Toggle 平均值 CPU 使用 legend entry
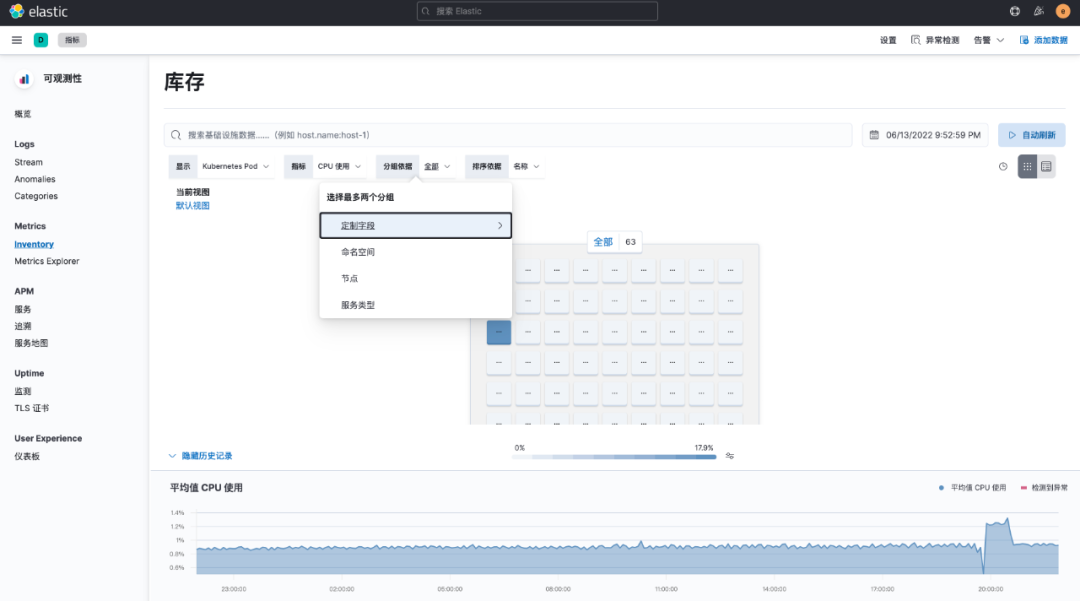The width and height of the screenshot is (1080, 601). 972,487
